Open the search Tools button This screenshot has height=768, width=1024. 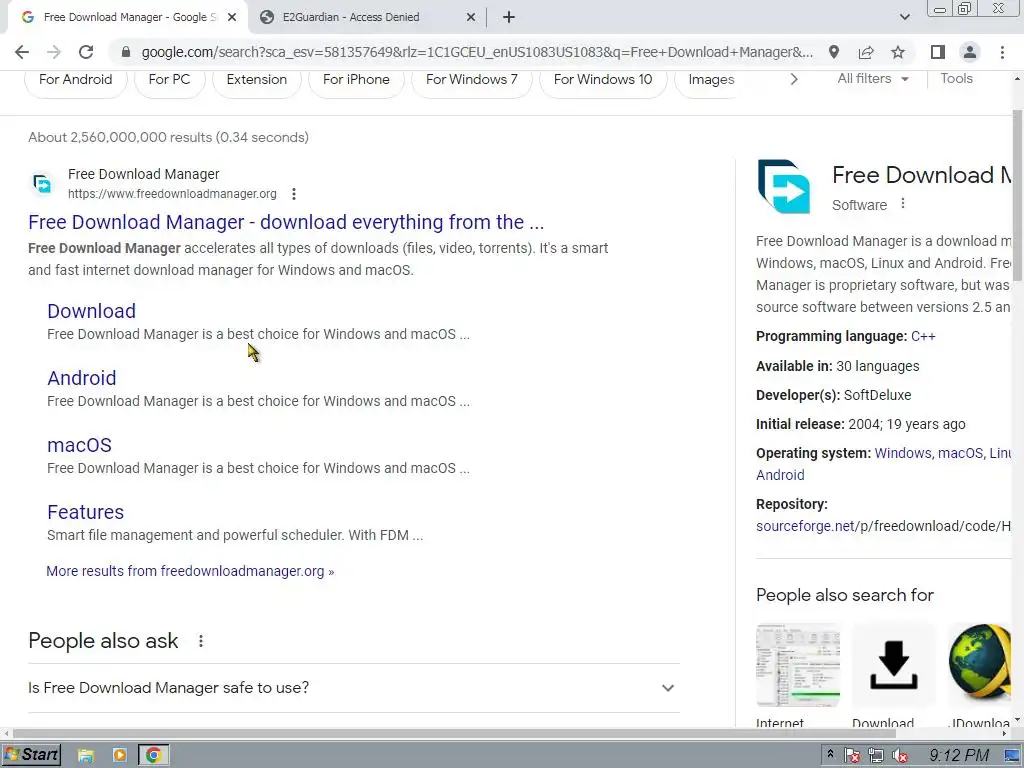[x=956, y=78]
